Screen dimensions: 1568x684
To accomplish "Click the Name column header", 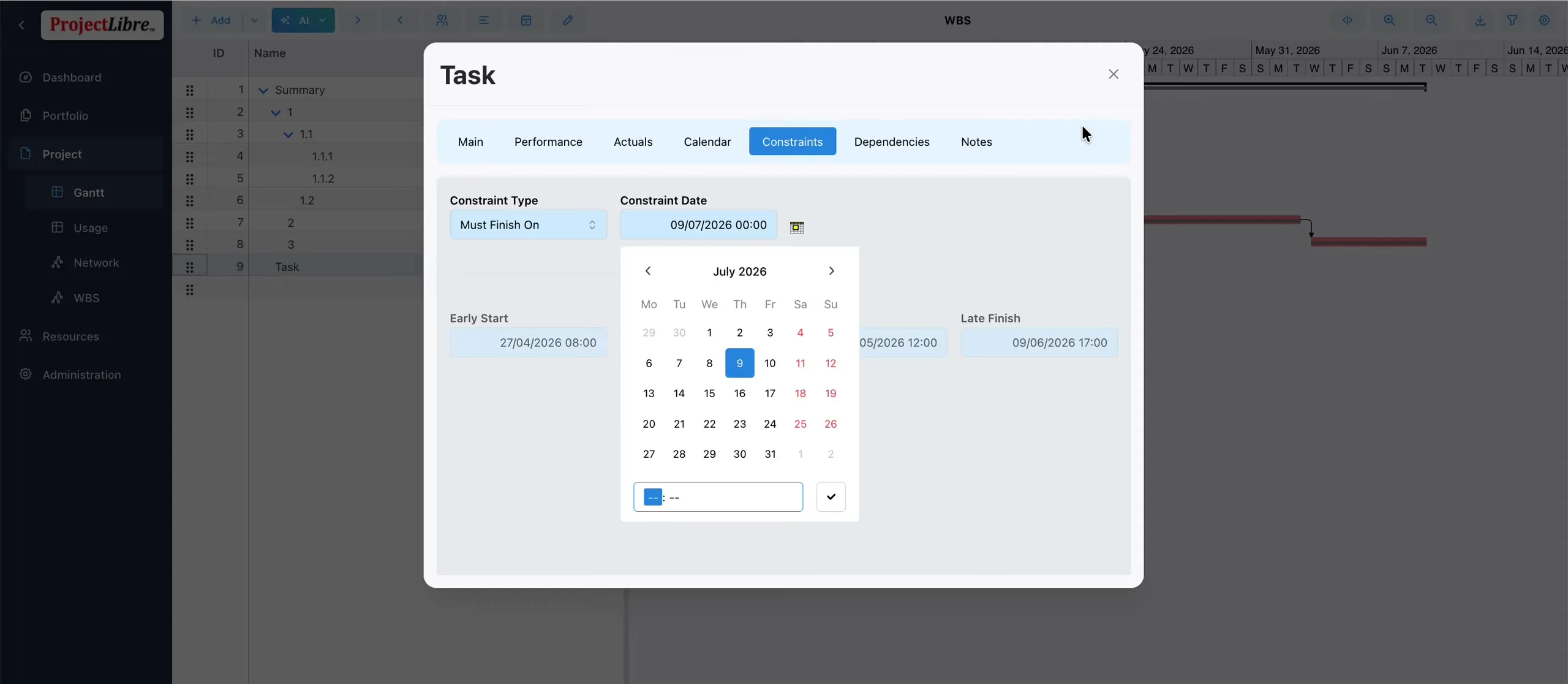I will (269, 53).
